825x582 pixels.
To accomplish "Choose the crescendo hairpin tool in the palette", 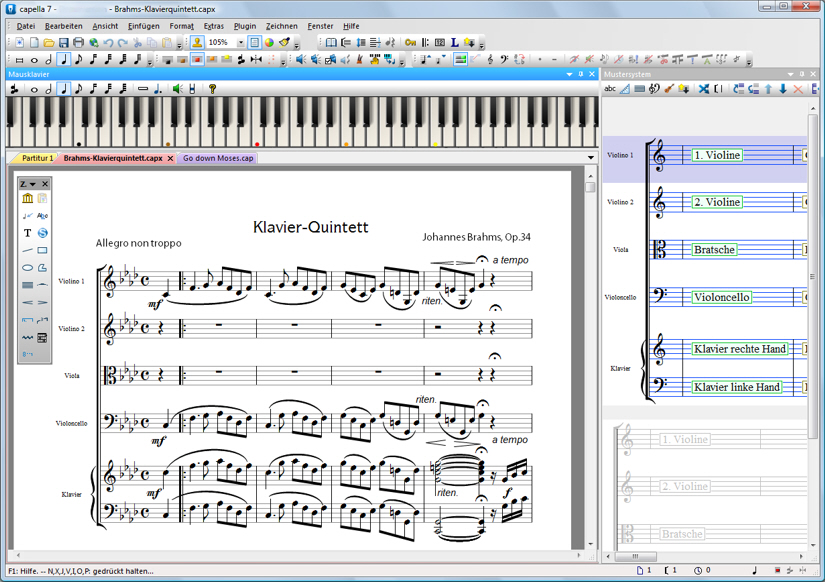I will [27, 302].
